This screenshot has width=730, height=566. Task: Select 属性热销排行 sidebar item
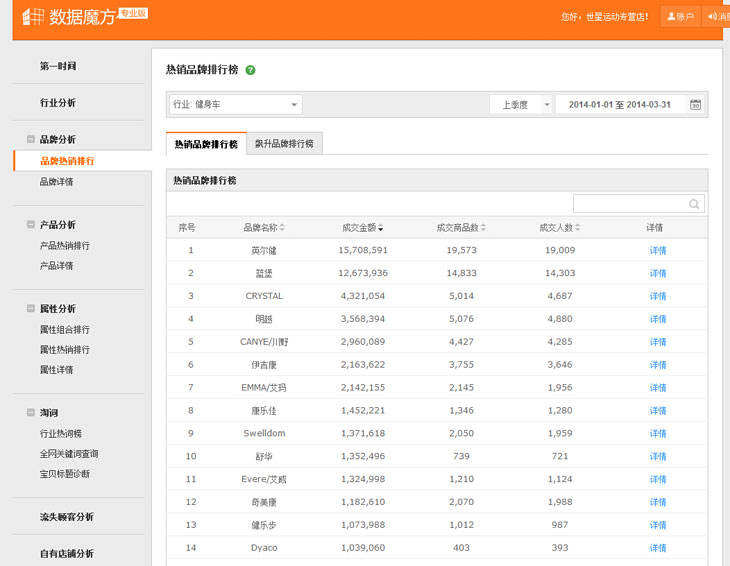[x=65, y=350]
